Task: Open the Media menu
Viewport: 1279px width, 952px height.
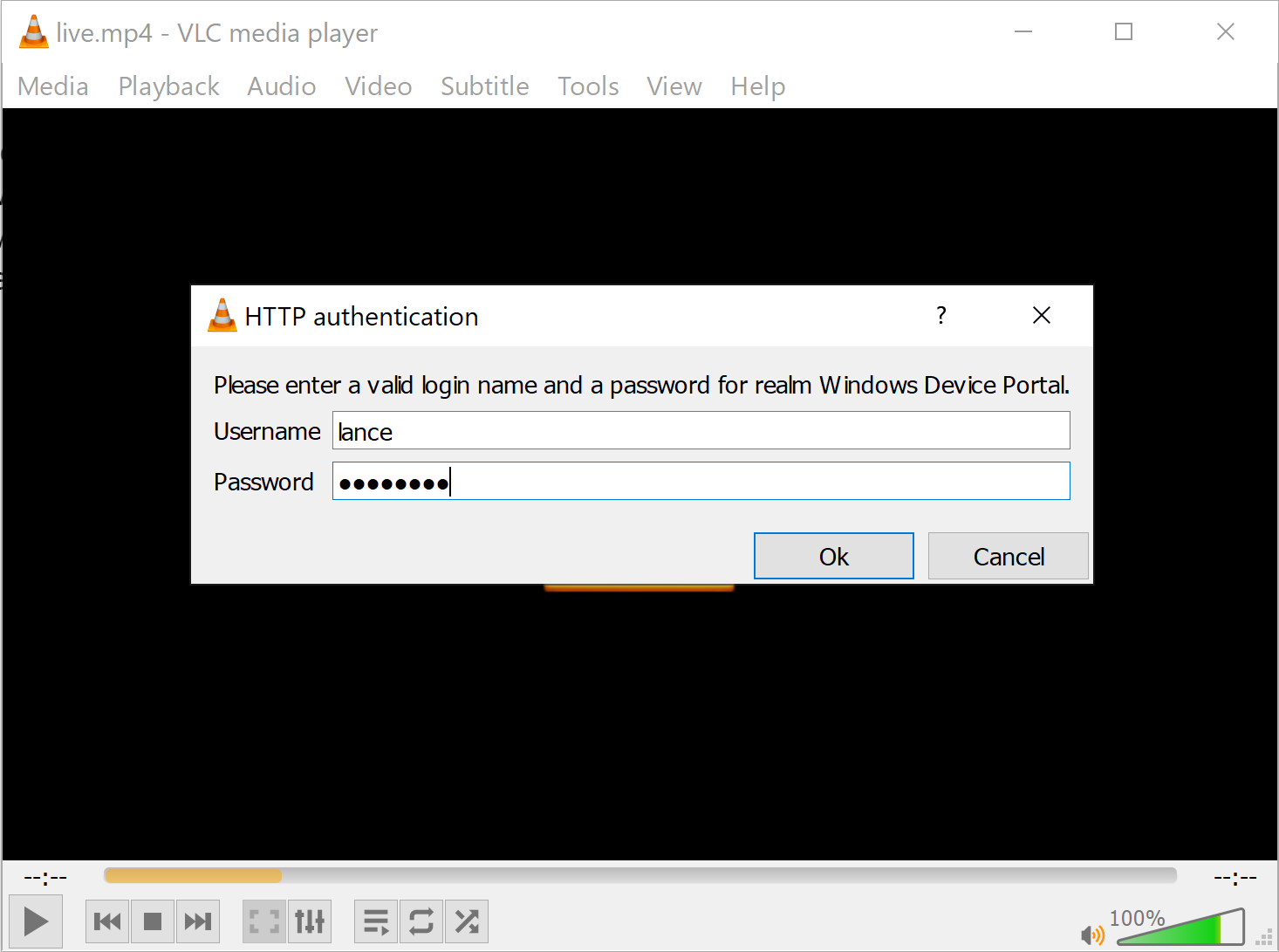Action: tap(53, 86)
